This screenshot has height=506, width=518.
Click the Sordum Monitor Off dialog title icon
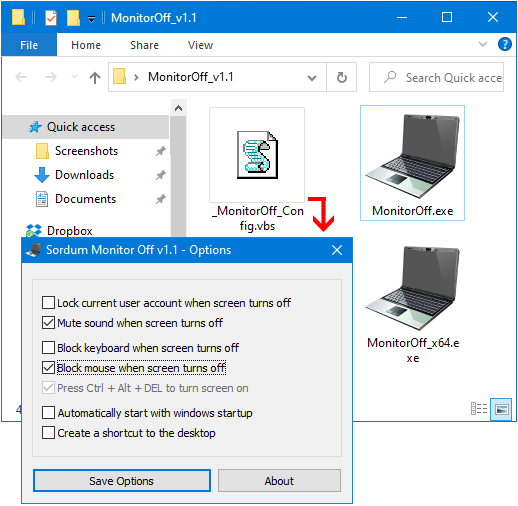34,250
